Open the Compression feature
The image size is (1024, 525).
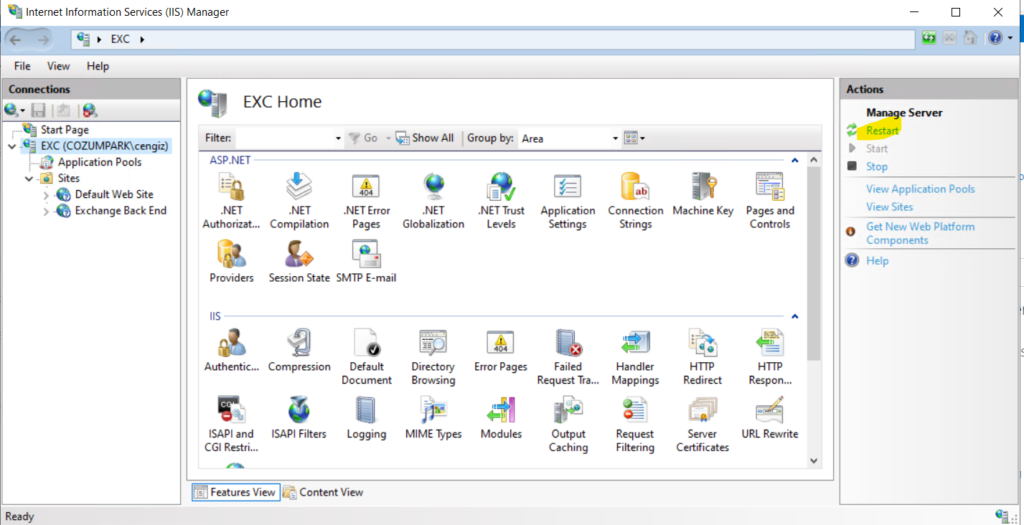(299, 351)
